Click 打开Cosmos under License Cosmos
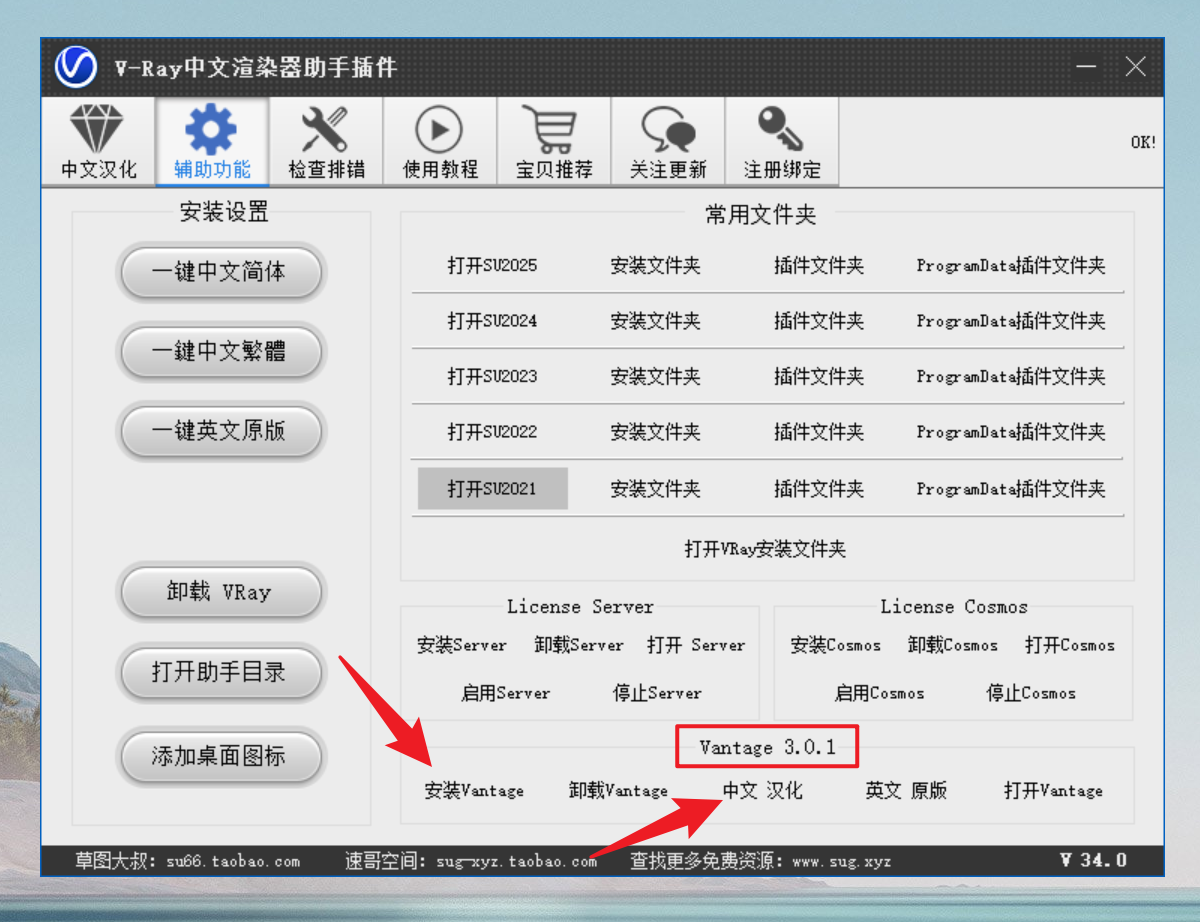Viewport: 1200px width, 922px height. (1070, 646)
